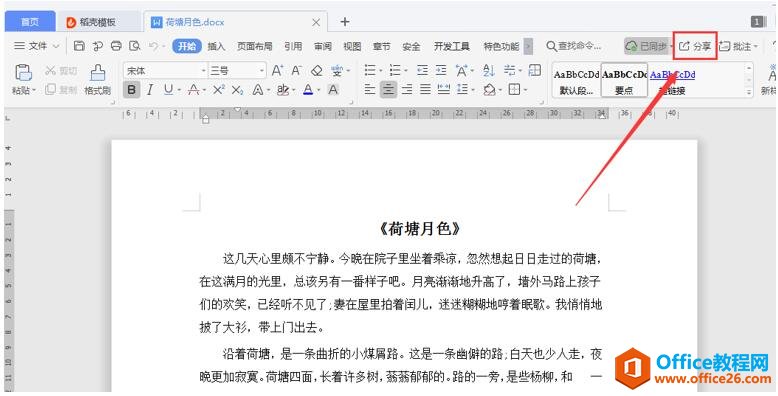
Task: Click the Format Painter (格式刷) icon
Action: [97, 73]
